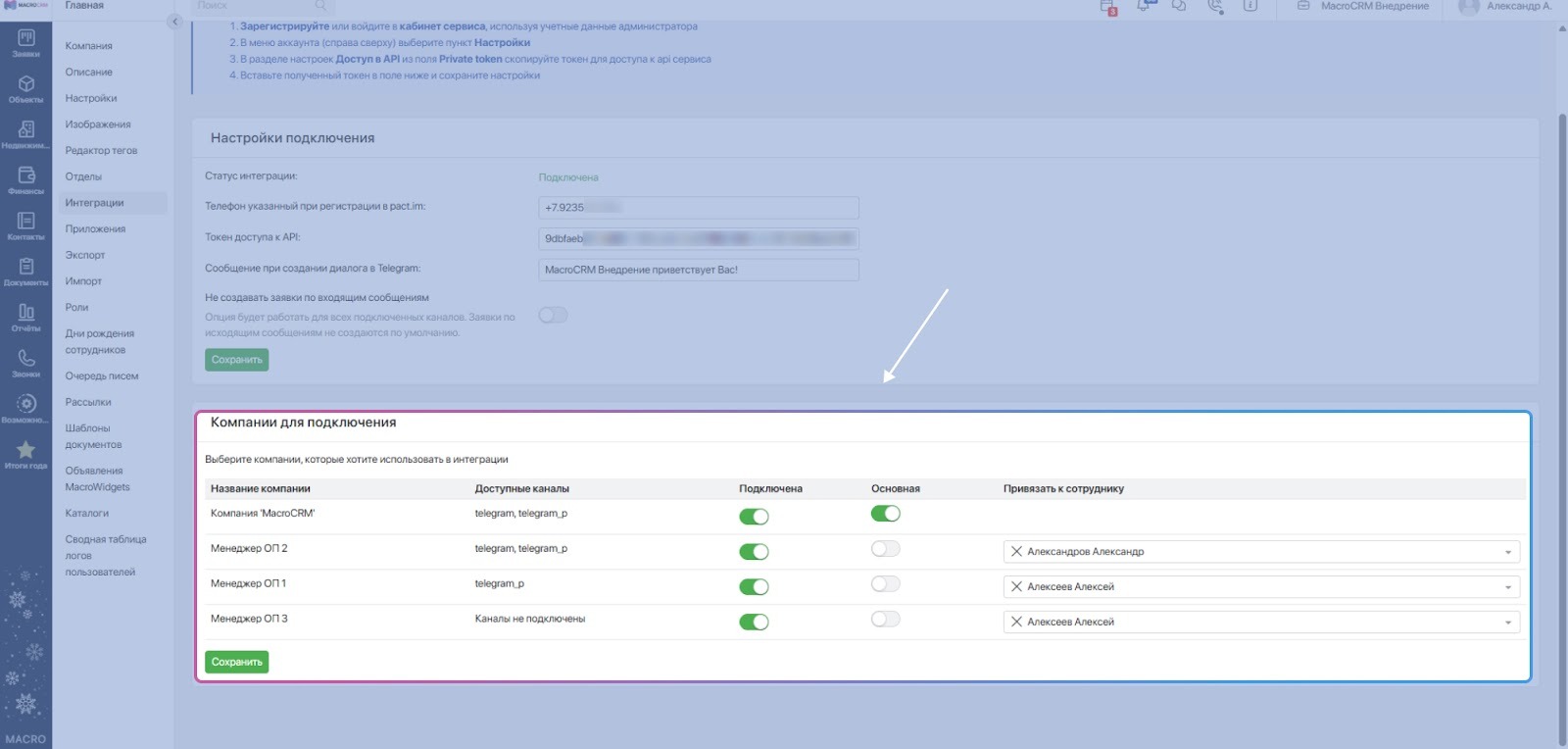Open Отчёты reports icon

[25, 317]
